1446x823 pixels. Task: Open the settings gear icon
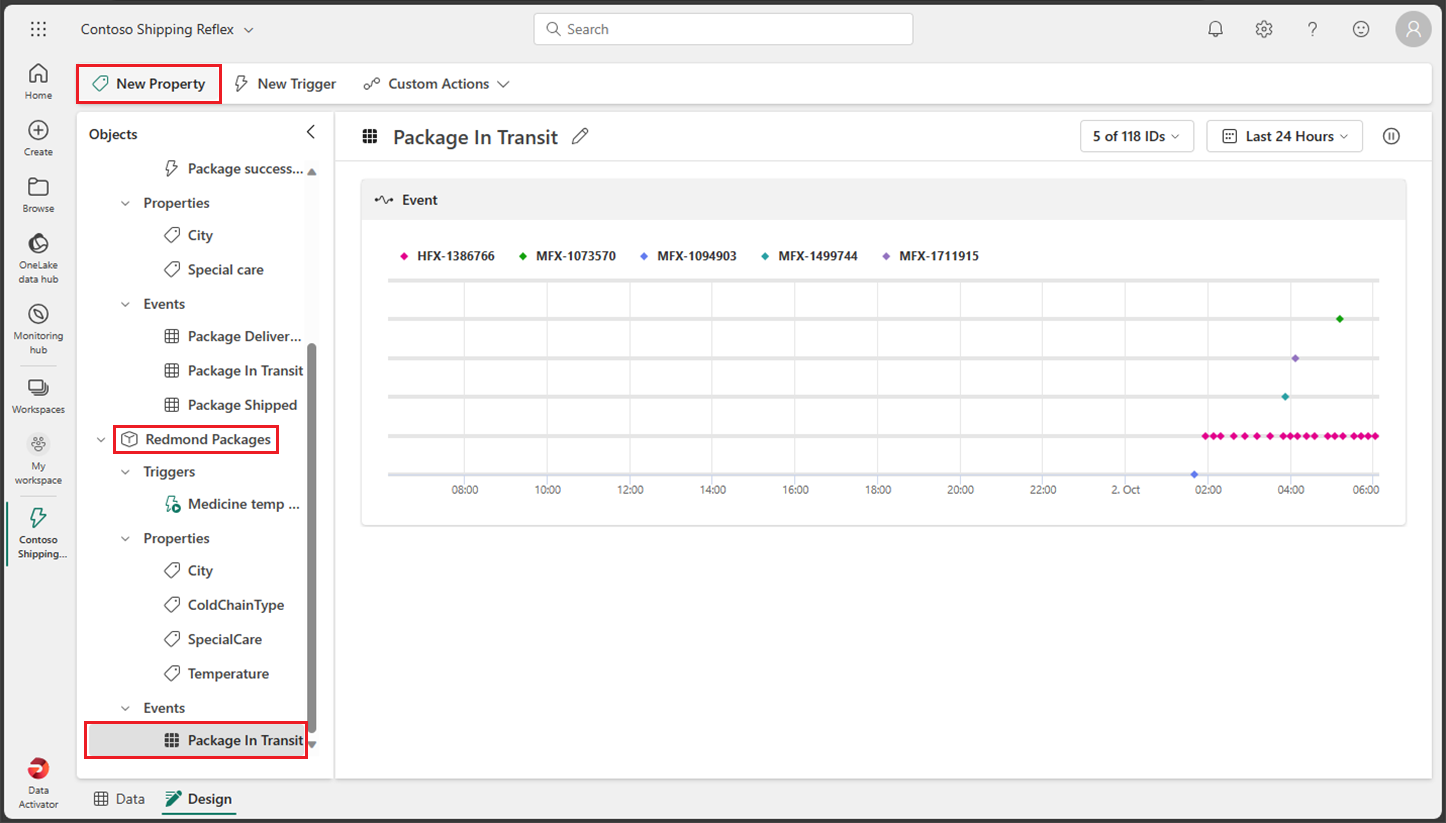(1264, 29)
